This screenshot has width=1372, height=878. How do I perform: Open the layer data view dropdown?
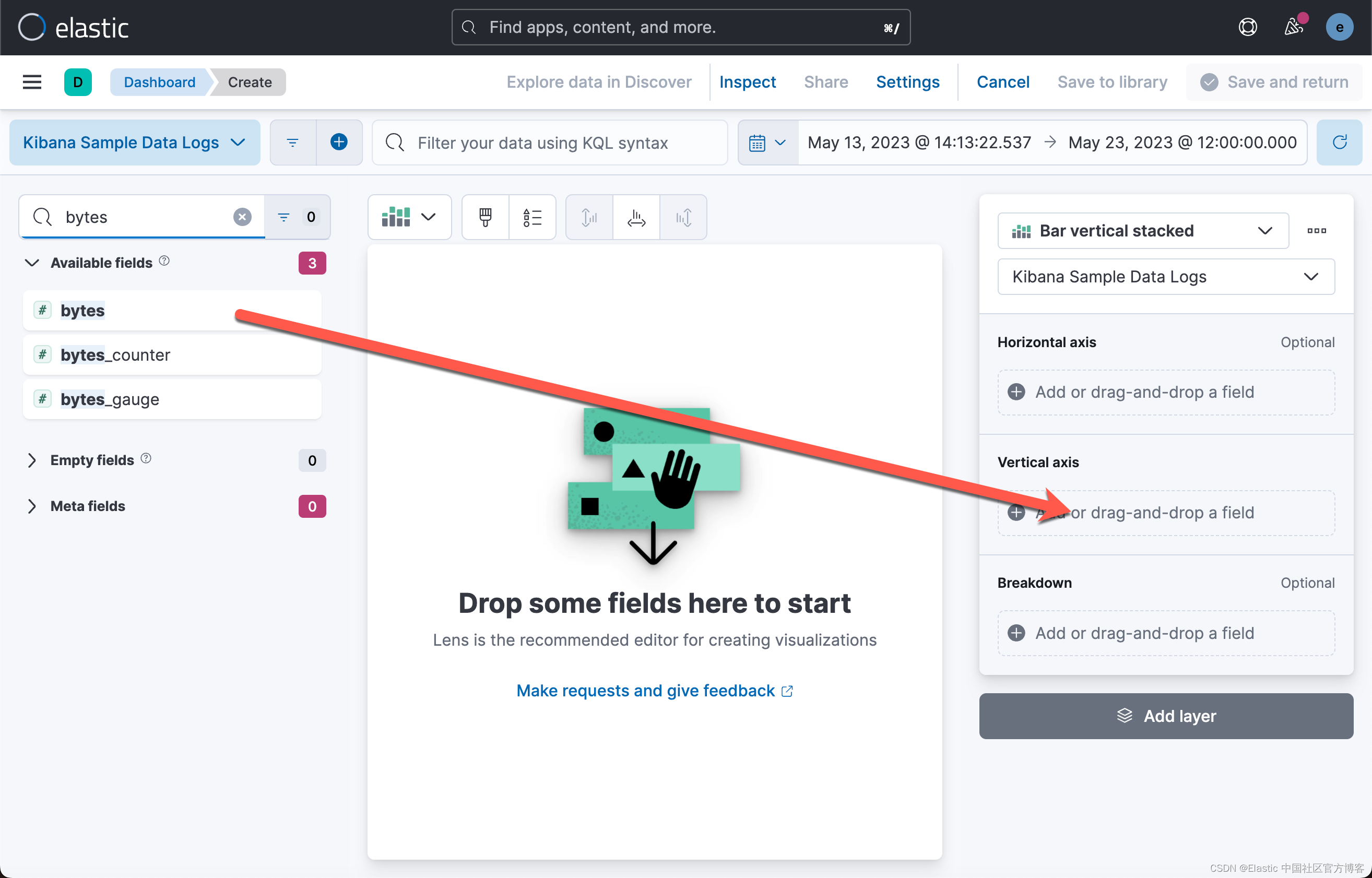point(1166,277)
